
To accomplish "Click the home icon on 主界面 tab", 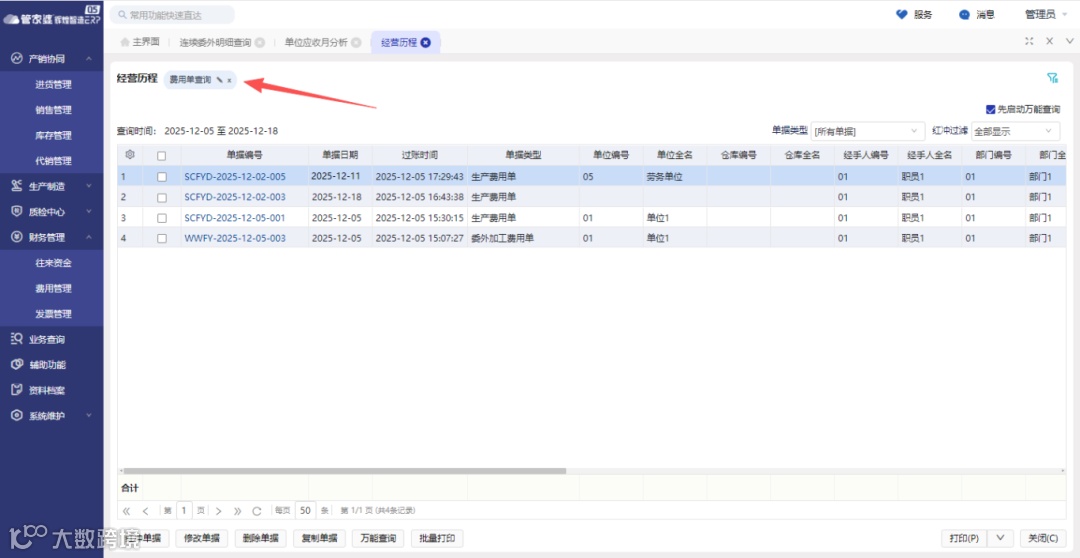I will click(125, 42).
